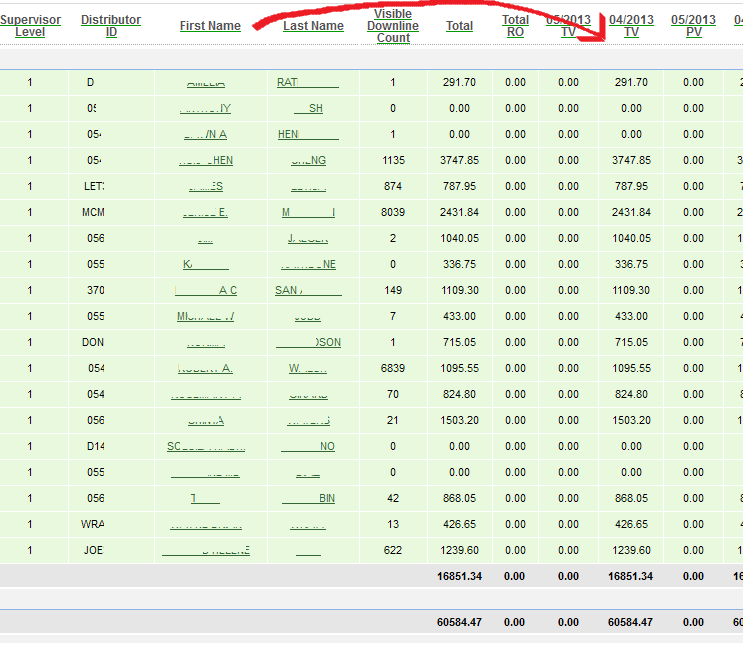
Task: Sort by Distributor ID column header
Action: (x=111, y=26)
